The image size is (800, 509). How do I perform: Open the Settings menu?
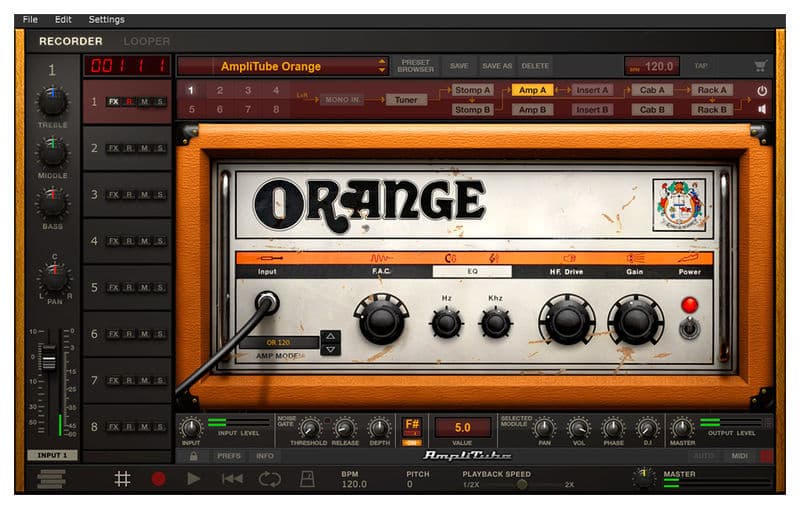107,19
